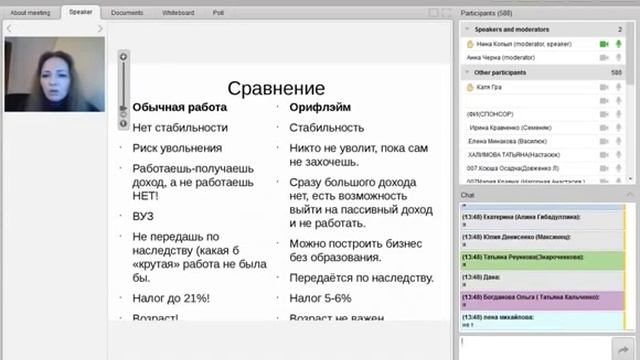
Task: Toggle microphone for Анна Черка moderator
Action: tap(619, 58)
